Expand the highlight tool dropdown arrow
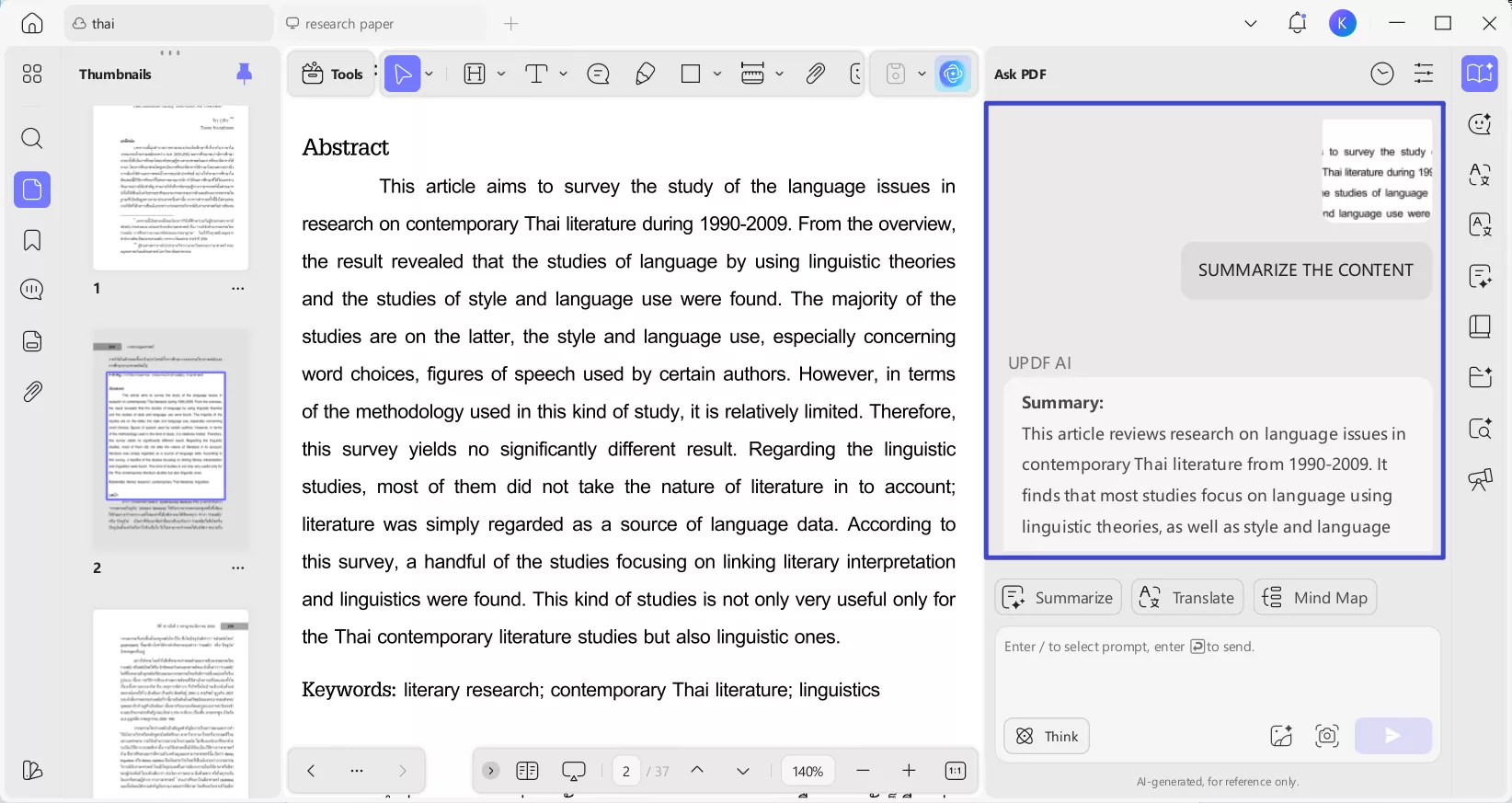Image resolution: width=1512 pixels, height=803 pixels. coord(501,74)
